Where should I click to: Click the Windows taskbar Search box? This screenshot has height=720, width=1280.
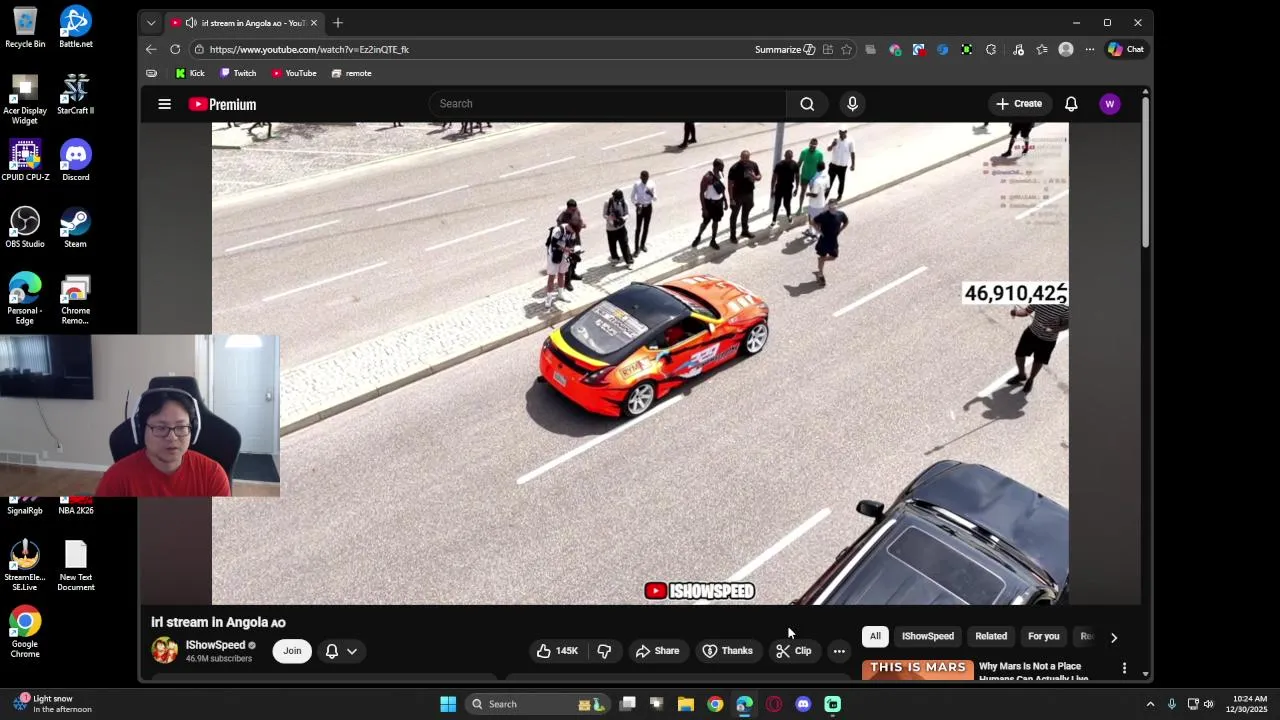point(538,704)
